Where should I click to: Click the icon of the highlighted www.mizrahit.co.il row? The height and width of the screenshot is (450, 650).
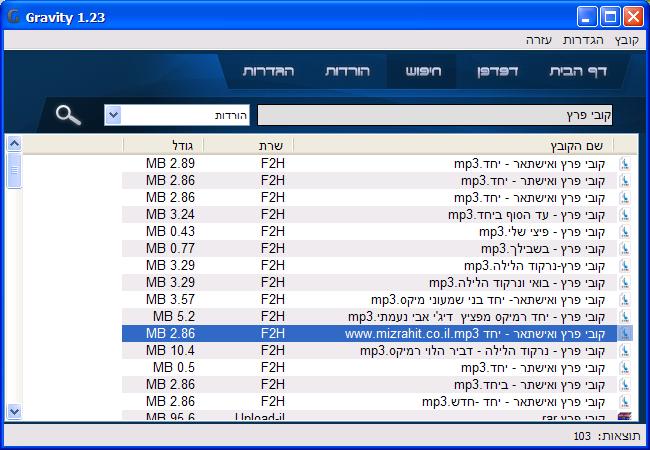[x=624, y=334]
